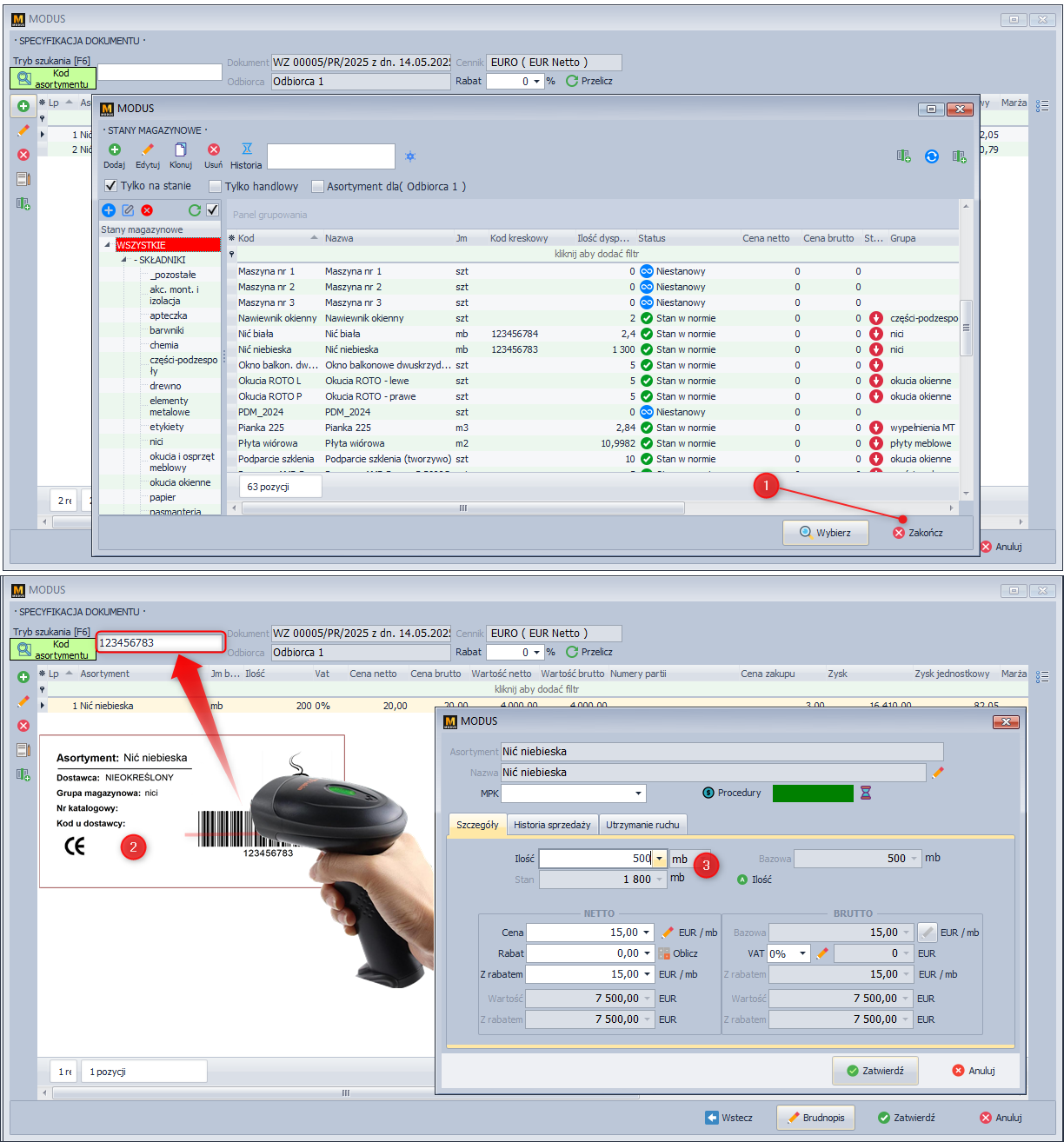Screen dimensions: 1064x1142
Task: Click the vertical scrollbar thumb of the stock grid
Action: click(965, 328)
